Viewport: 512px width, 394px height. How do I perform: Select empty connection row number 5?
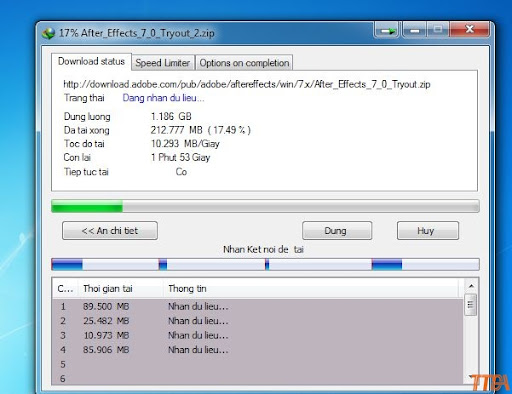258,364
